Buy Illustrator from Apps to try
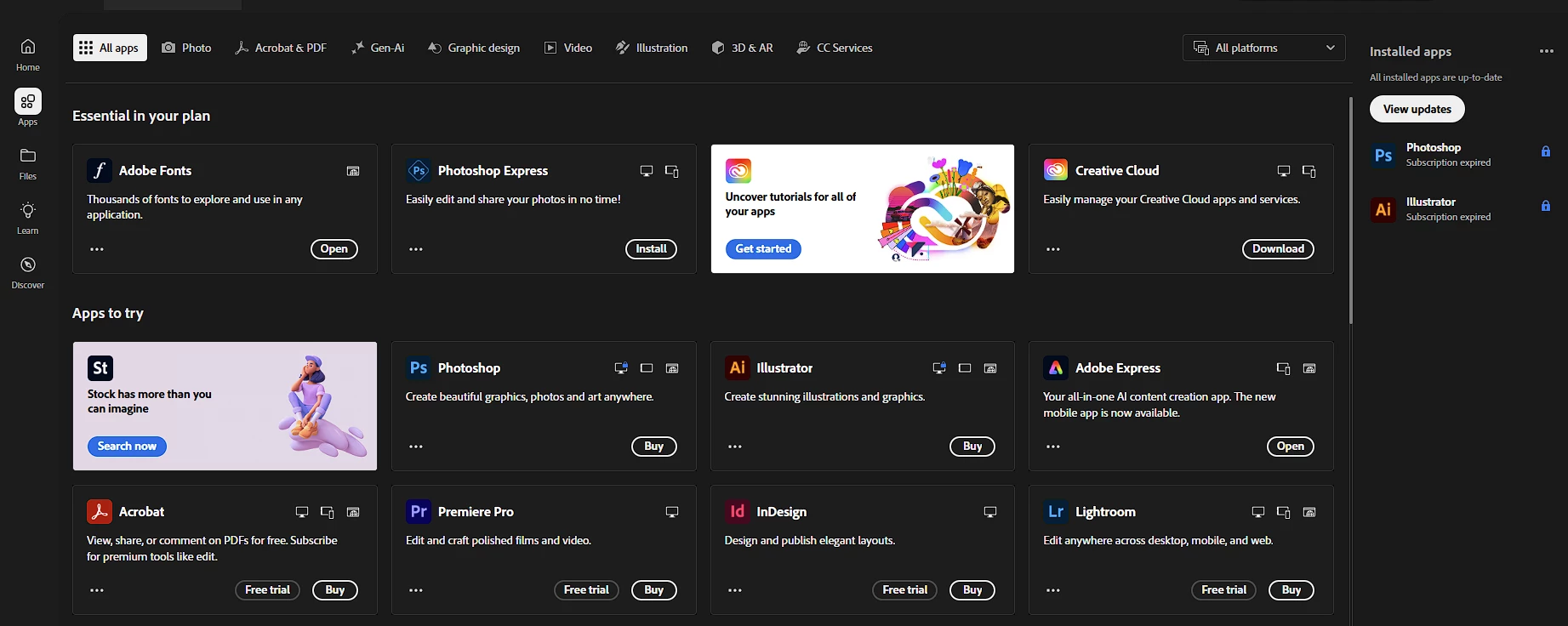The width and height of the screenshot is (1568, 626). point(972,447)
